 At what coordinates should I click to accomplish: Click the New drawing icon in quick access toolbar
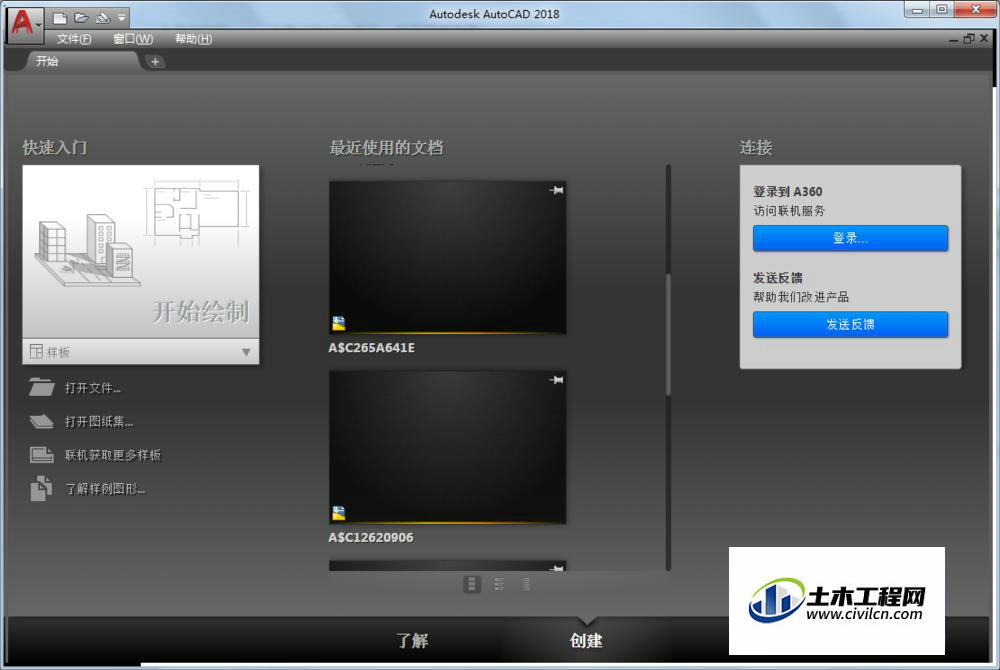tap(59, 18)
